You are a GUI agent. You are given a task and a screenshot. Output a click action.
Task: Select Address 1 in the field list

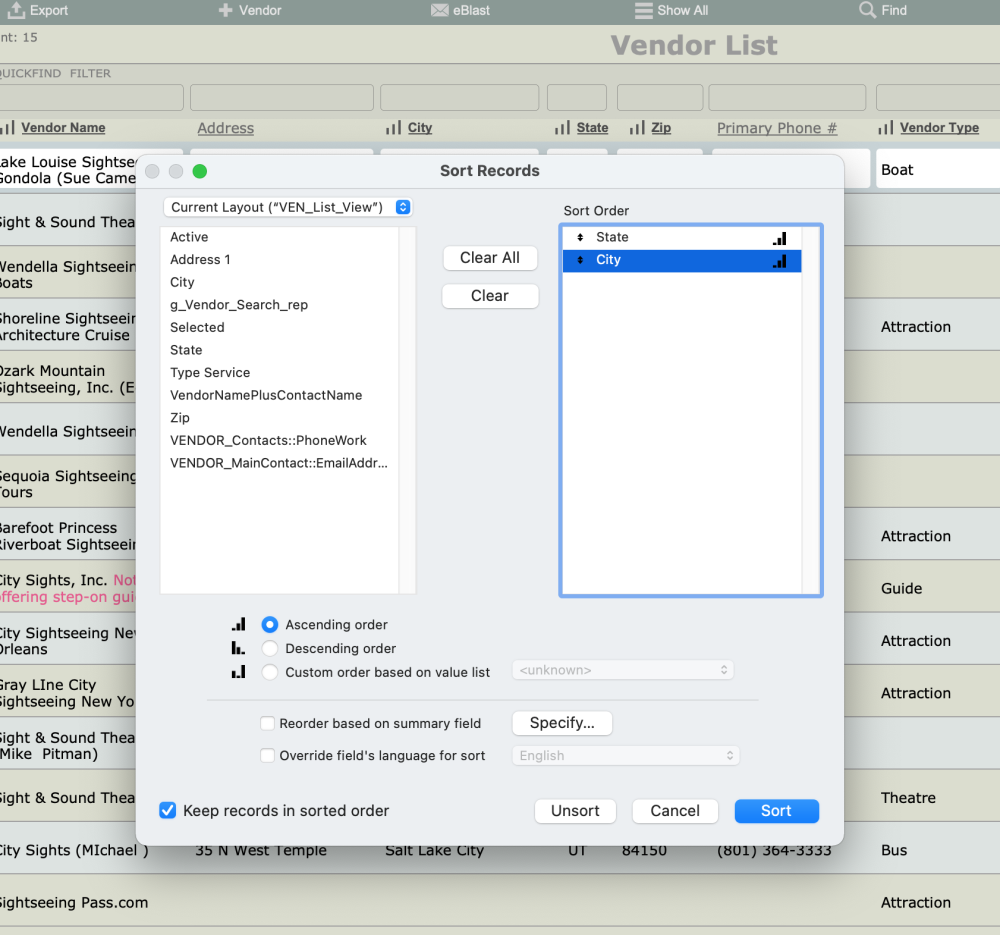point(279,260)
